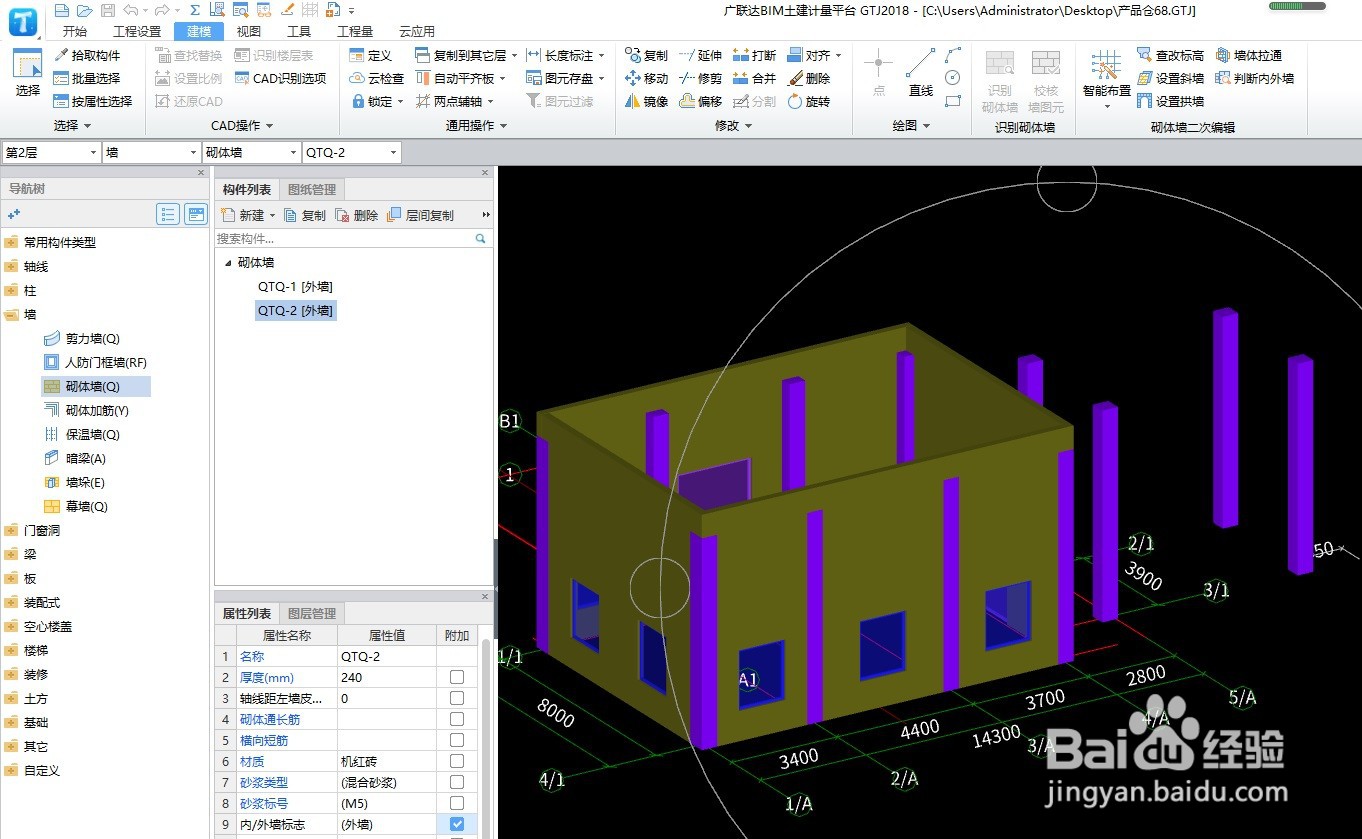Open 智能布置 smart layout tool
Screen dimensions: 1362x839
tap(1106, 78)
